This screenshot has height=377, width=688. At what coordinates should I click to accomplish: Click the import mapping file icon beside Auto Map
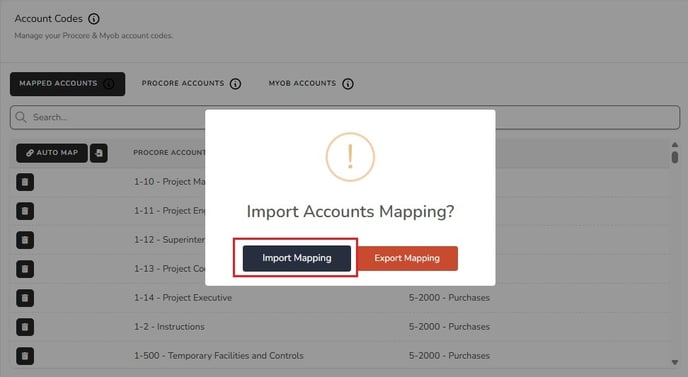pyautogui.click(x=99, y=153)
